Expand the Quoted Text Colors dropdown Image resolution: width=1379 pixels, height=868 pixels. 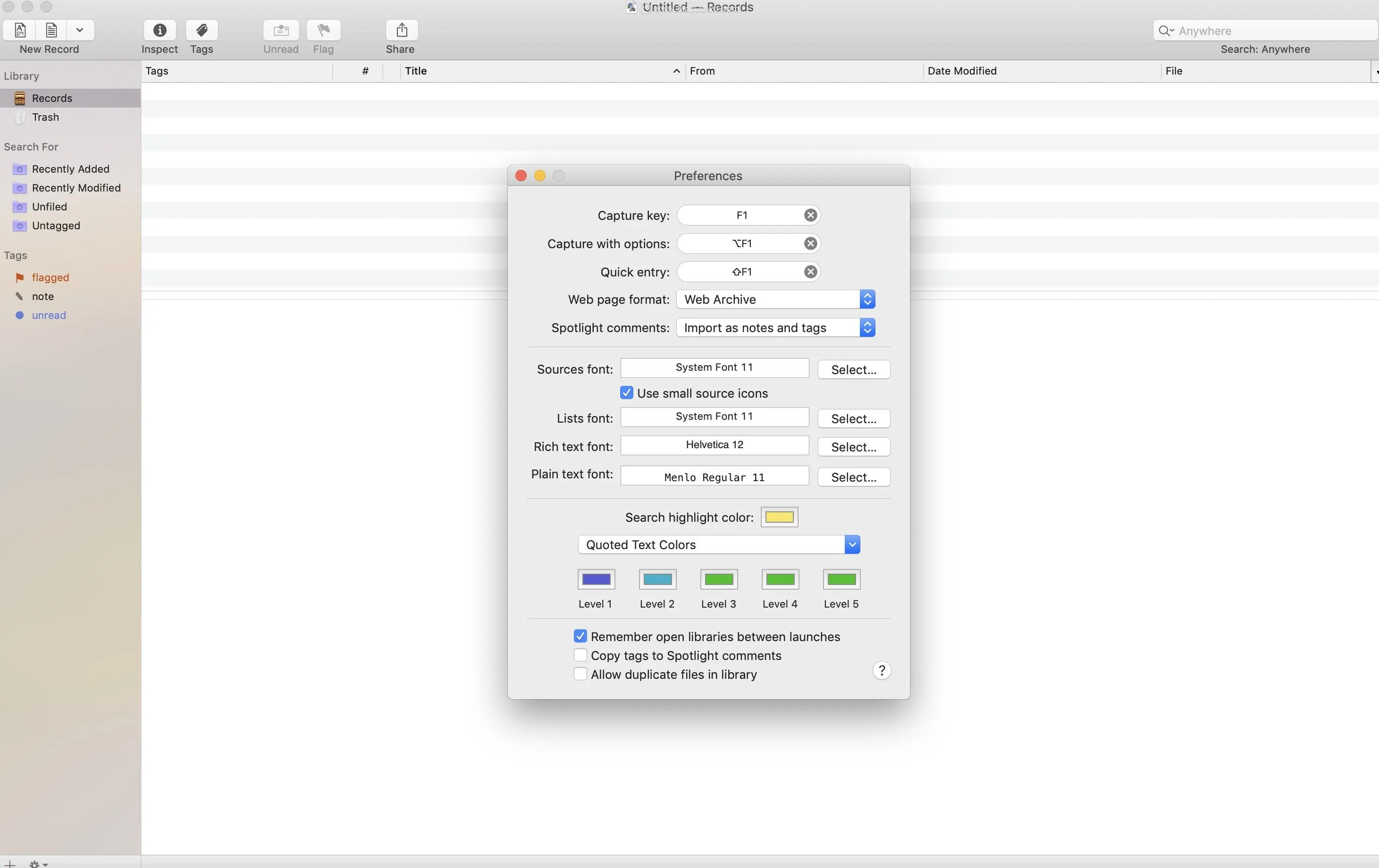tap(719, 544)
